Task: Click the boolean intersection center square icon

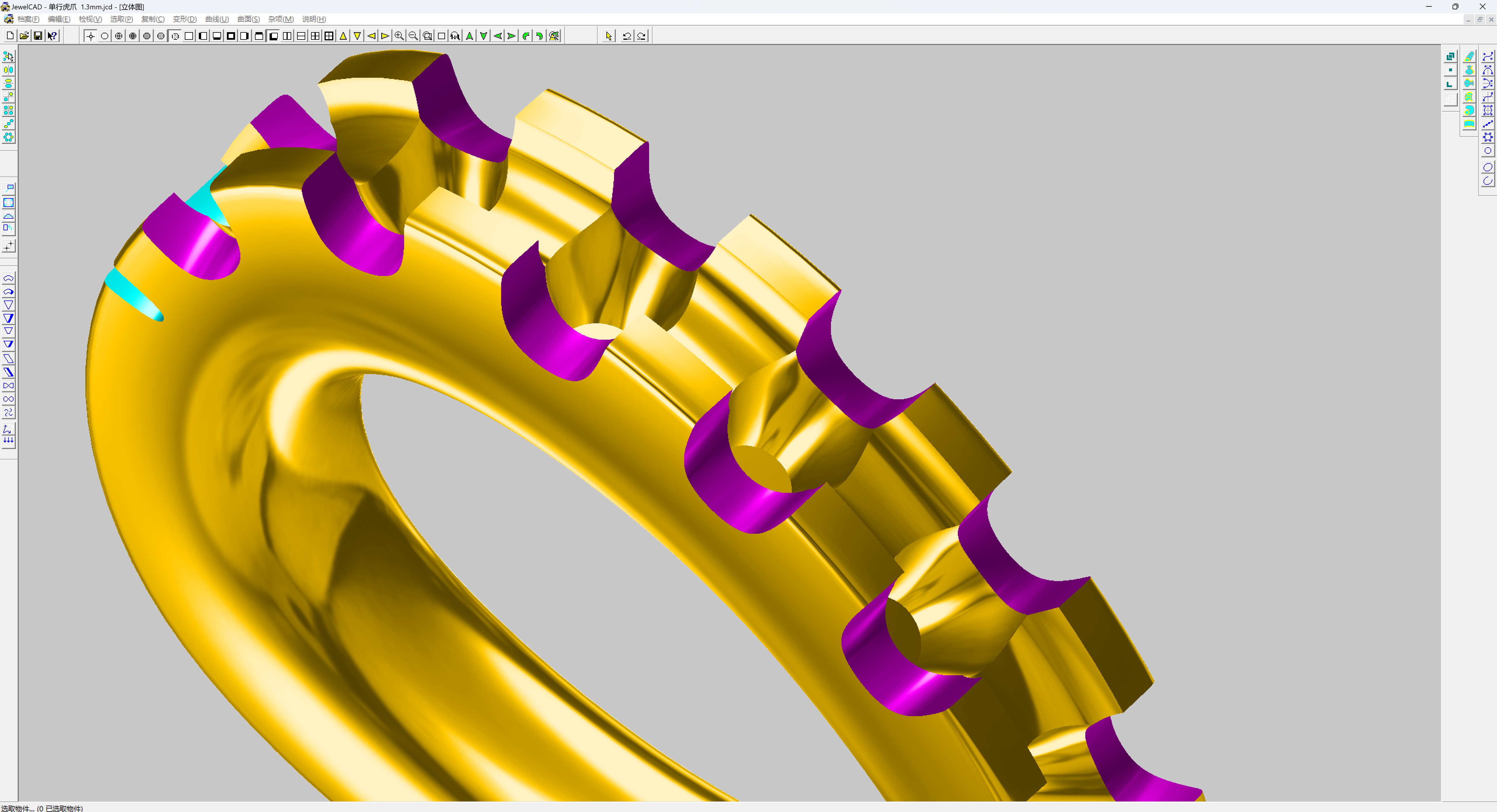Action: click(1451, 70)
